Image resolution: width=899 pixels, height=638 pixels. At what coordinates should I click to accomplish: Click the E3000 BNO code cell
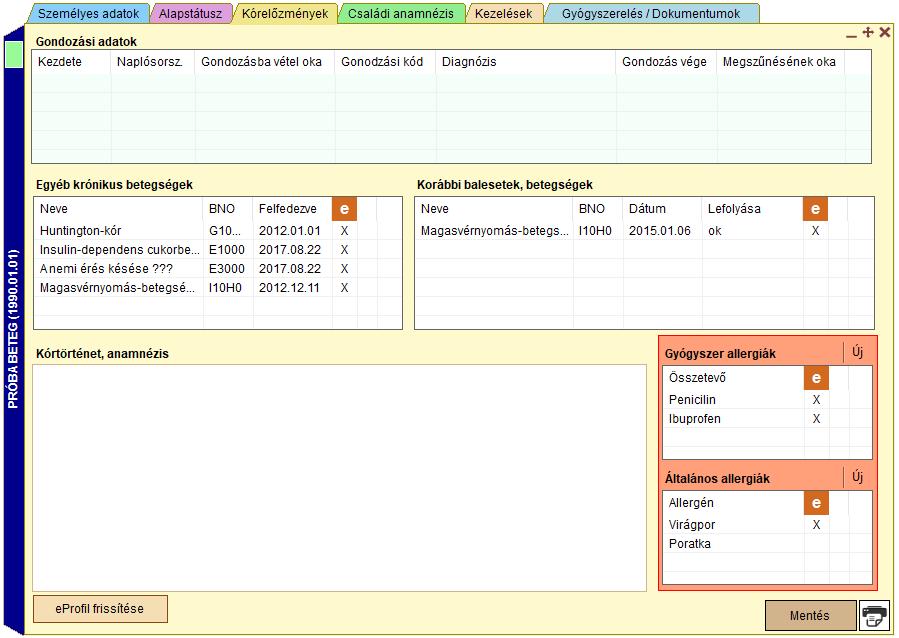(x=226, y=269)
